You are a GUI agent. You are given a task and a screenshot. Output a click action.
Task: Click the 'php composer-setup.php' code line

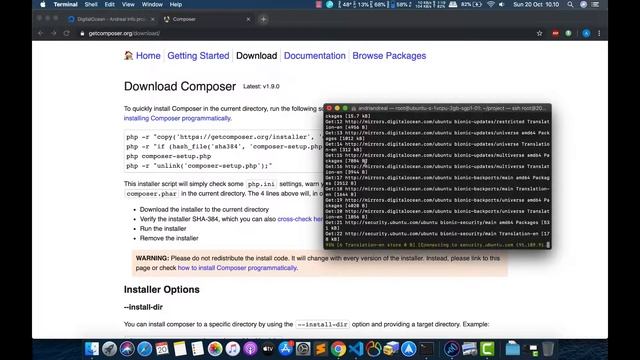point(169,156)
